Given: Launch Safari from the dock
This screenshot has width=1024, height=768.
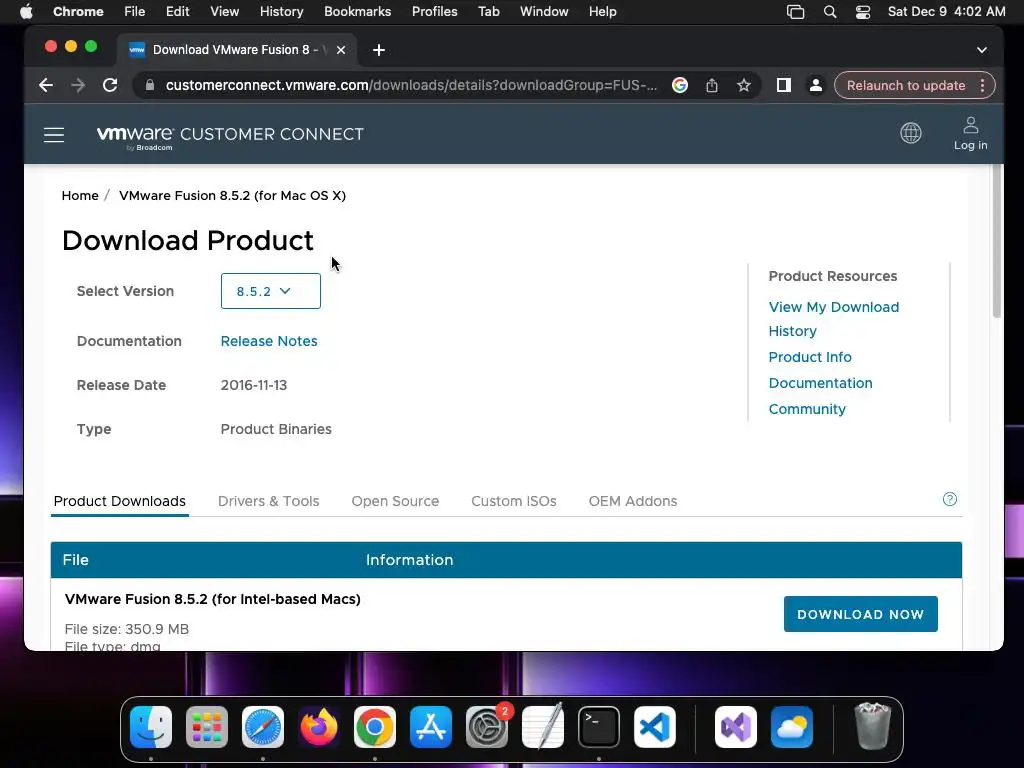Looking at the screenshot, I should [x=263, y=727].
